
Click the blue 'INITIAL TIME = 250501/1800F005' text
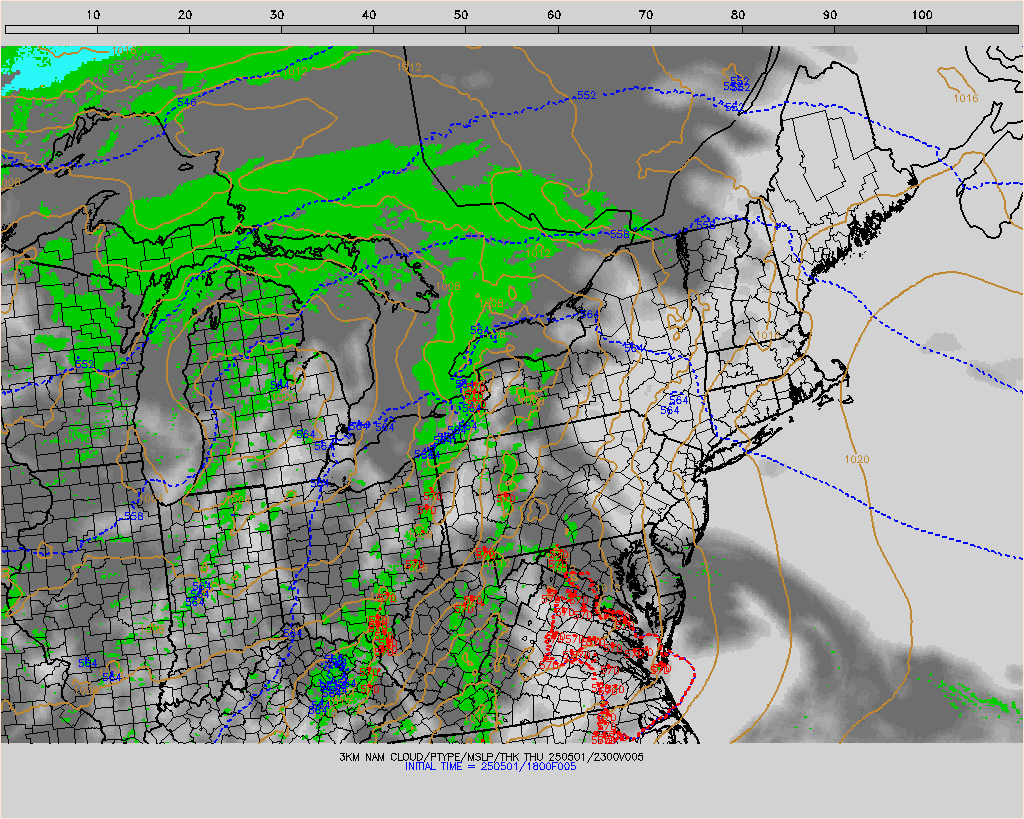(490, 766)
